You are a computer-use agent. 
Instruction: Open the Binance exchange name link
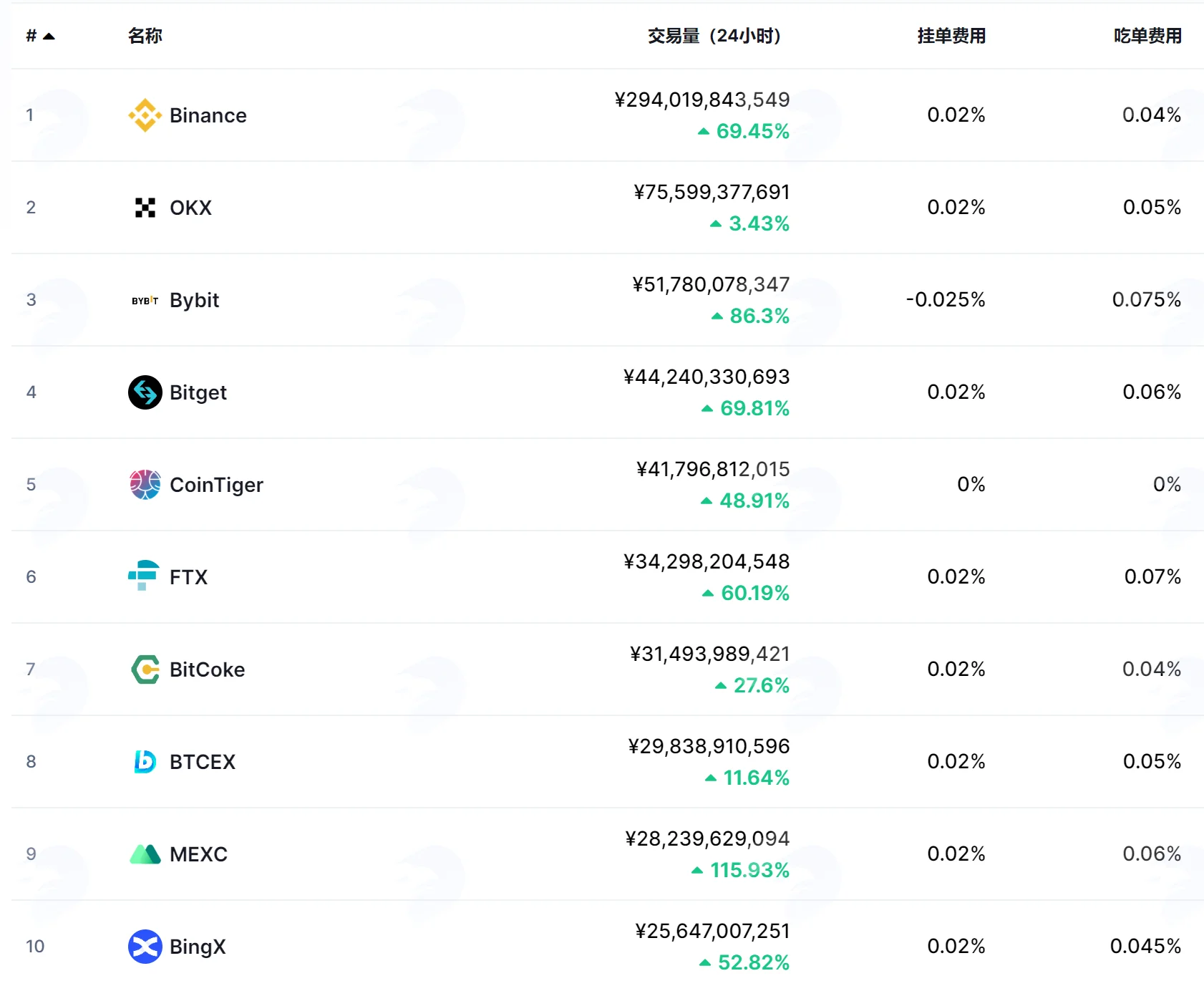[x=208, y=115]
